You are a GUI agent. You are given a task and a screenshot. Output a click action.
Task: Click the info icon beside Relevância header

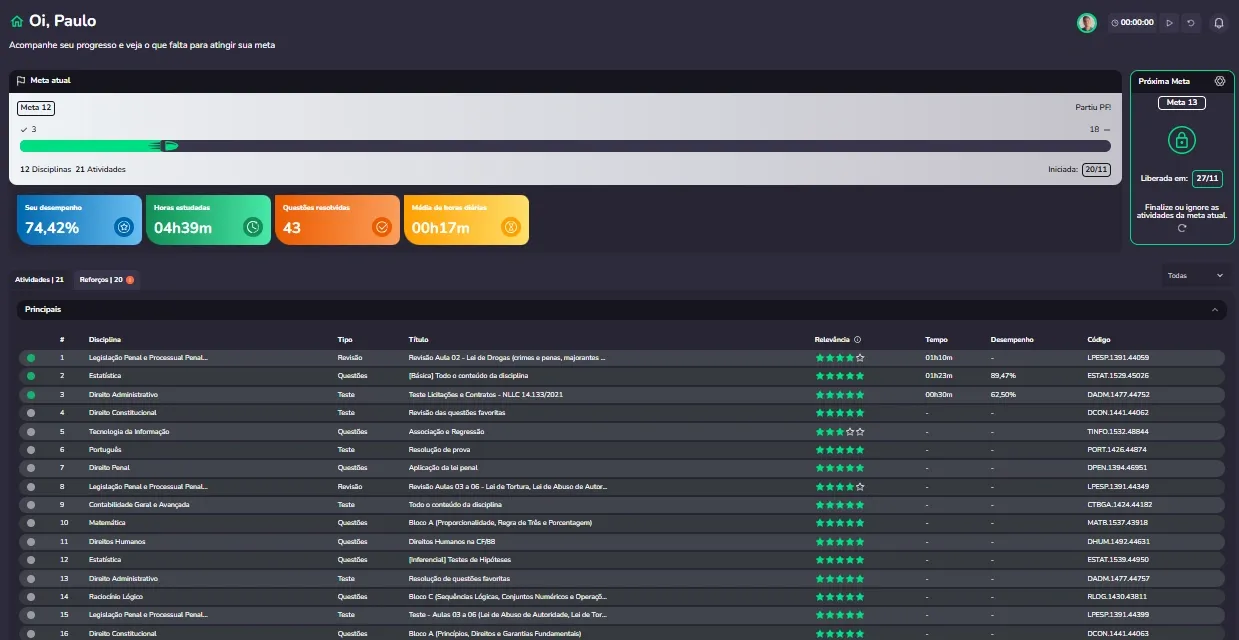coord(858,340)
